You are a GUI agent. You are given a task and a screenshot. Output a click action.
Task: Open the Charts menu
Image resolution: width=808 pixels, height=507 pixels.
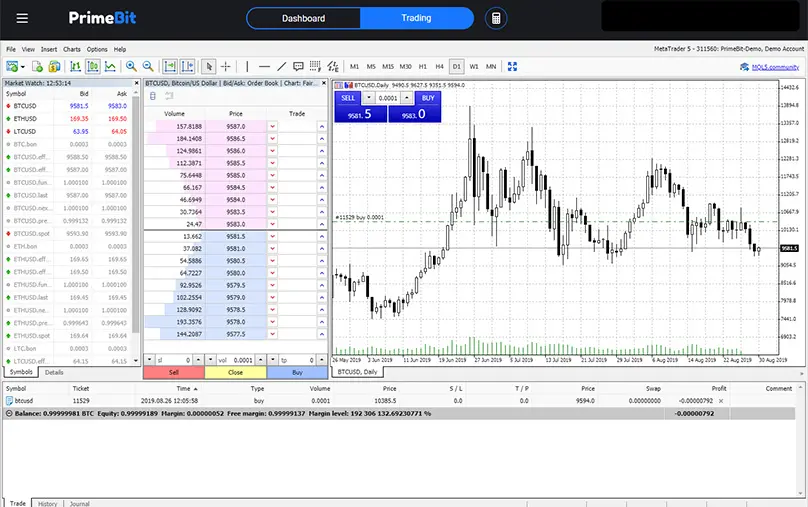click(x=72, y=49)
